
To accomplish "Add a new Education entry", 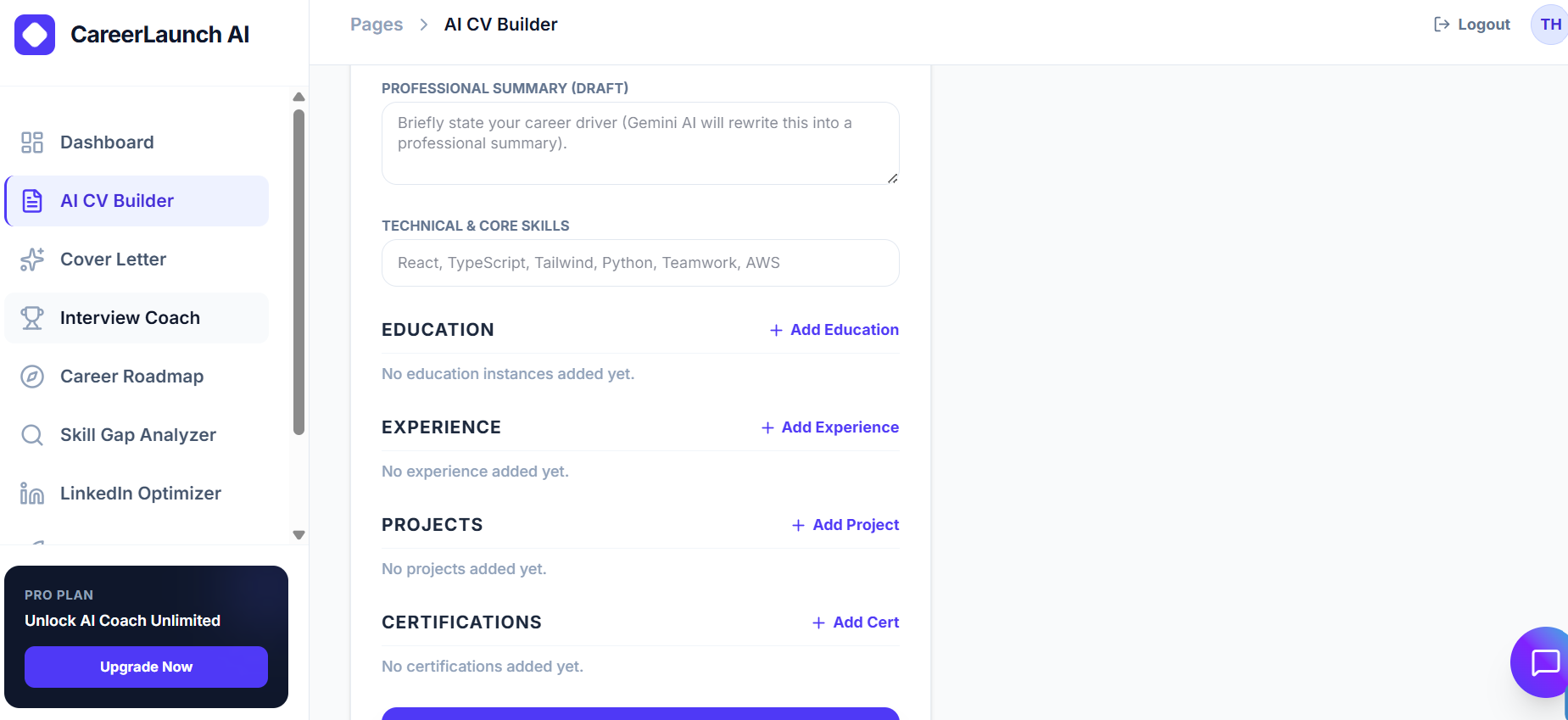I will 834,330.
